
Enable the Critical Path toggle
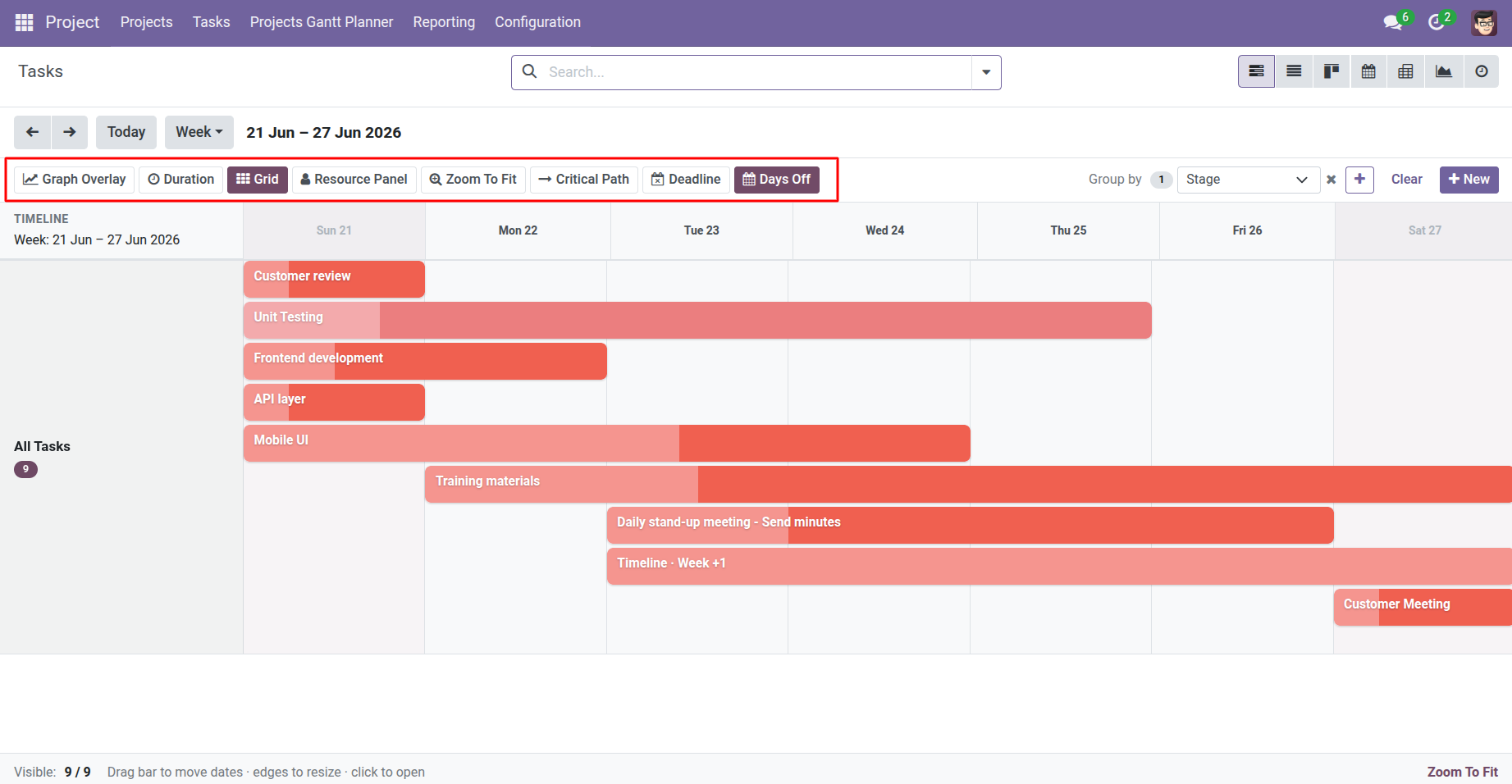pyautogui.click(x=583, y=180)
